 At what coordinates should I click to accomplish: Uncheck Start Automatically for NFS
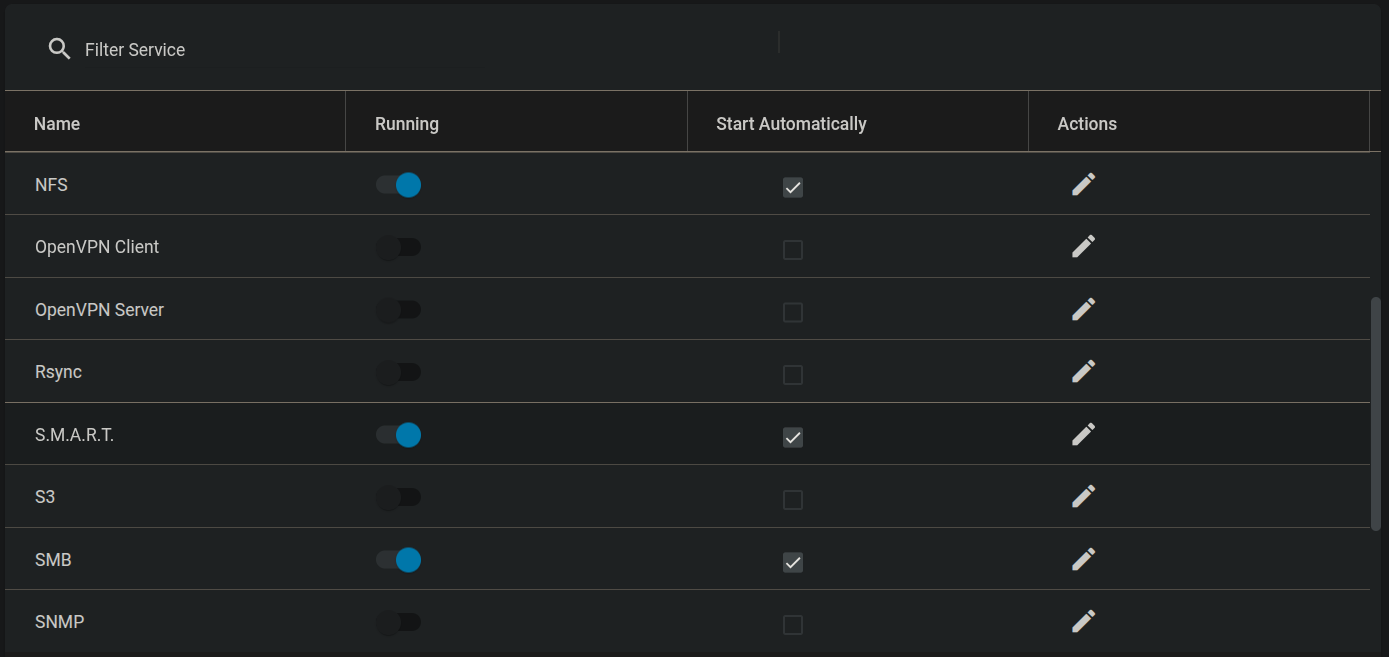[793, 187]
